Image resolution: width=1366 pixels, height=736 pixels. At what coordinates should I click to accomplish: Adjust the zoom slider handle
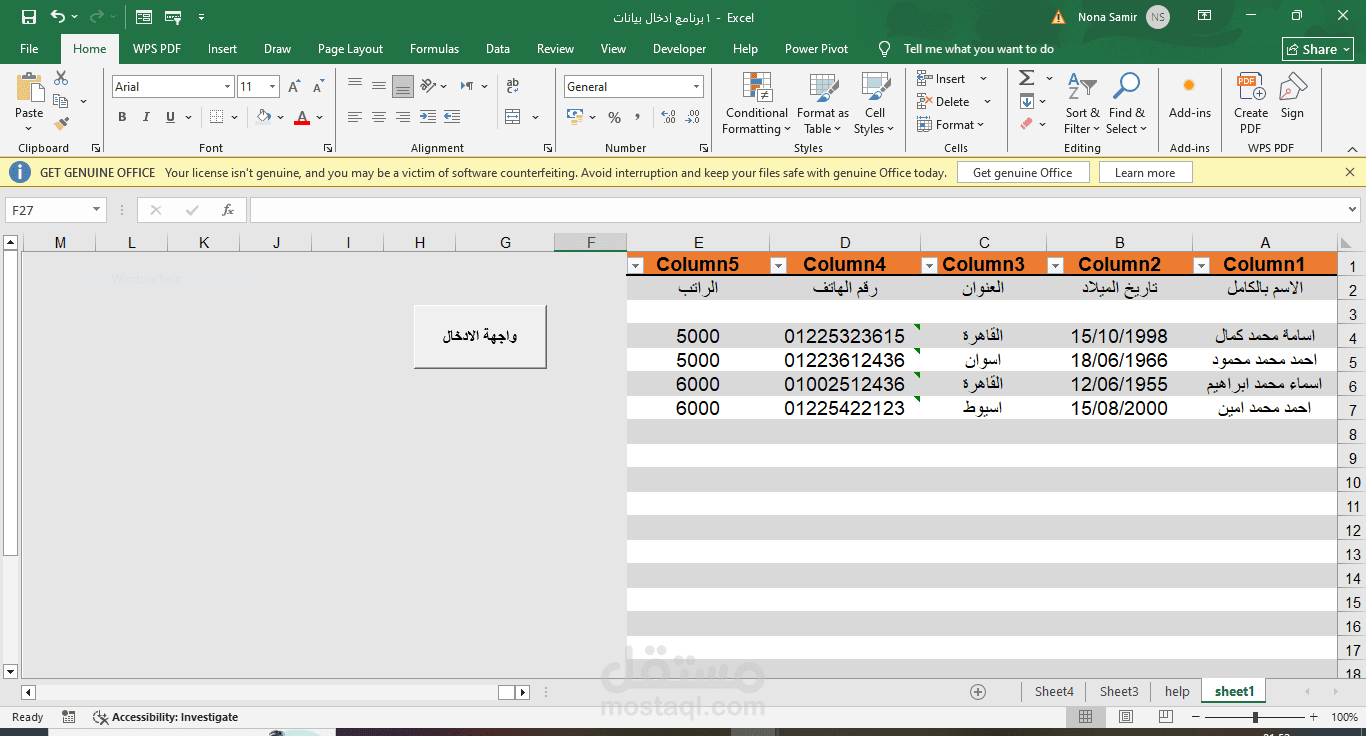click(x=1255, y=717)
